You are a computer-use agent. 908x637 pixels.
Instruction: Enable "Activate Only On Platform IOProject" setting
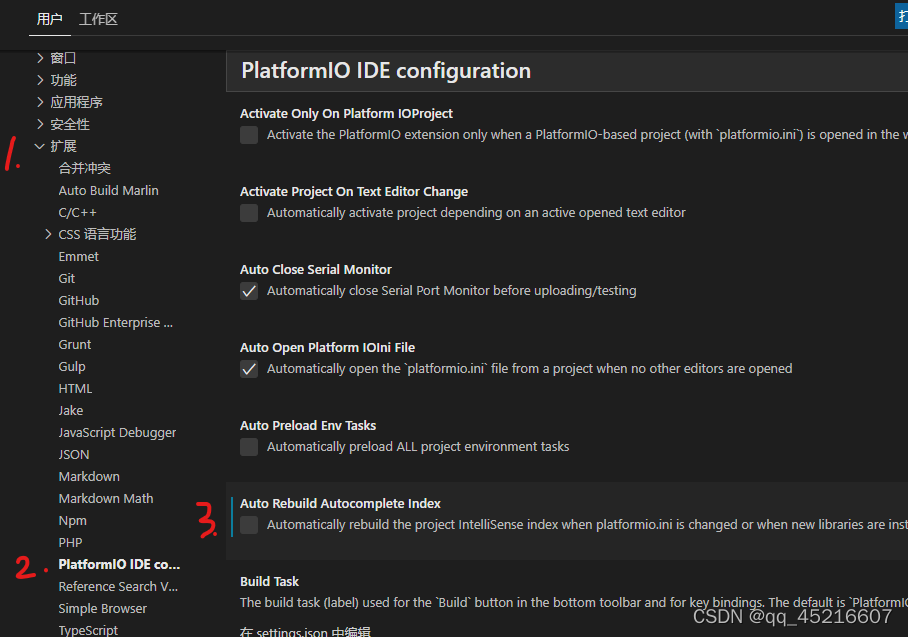click(x=248, y=135)
